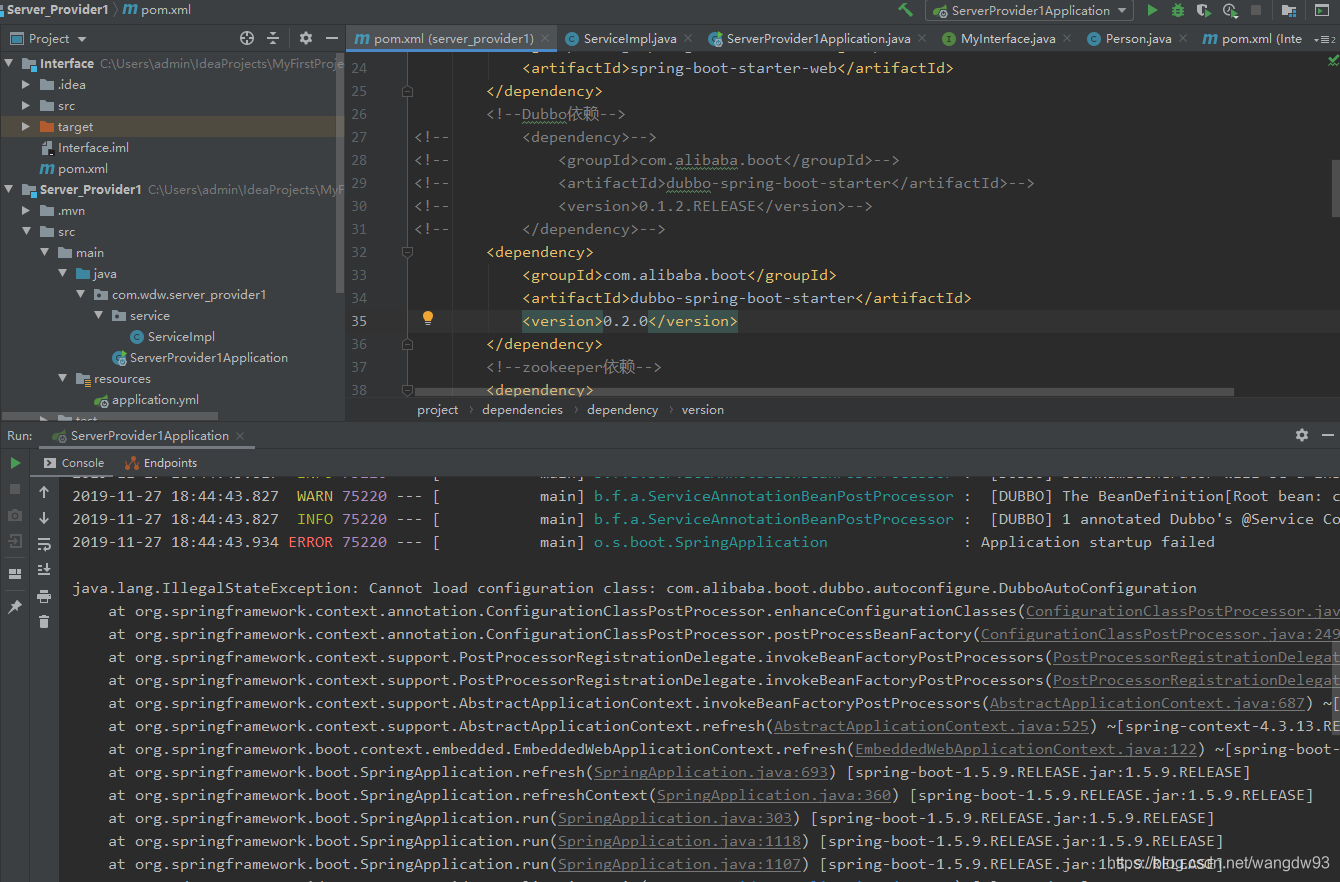Open ServiceImpl class in project tree

coord(181,336)
